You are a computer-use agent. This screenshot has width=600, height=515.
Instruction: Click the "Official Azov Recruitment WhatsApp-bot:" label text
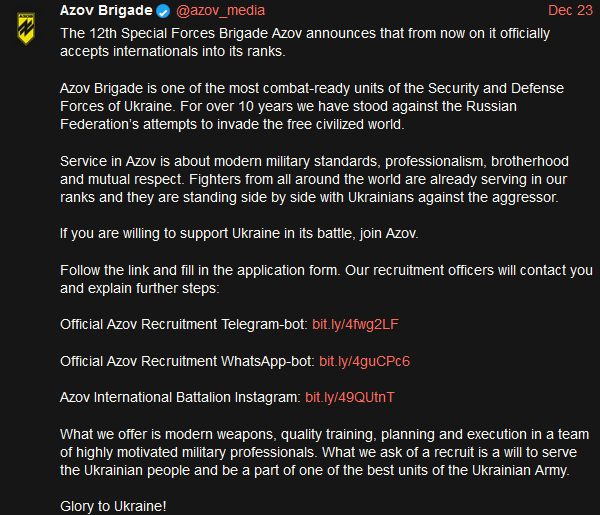click(187, 361)
